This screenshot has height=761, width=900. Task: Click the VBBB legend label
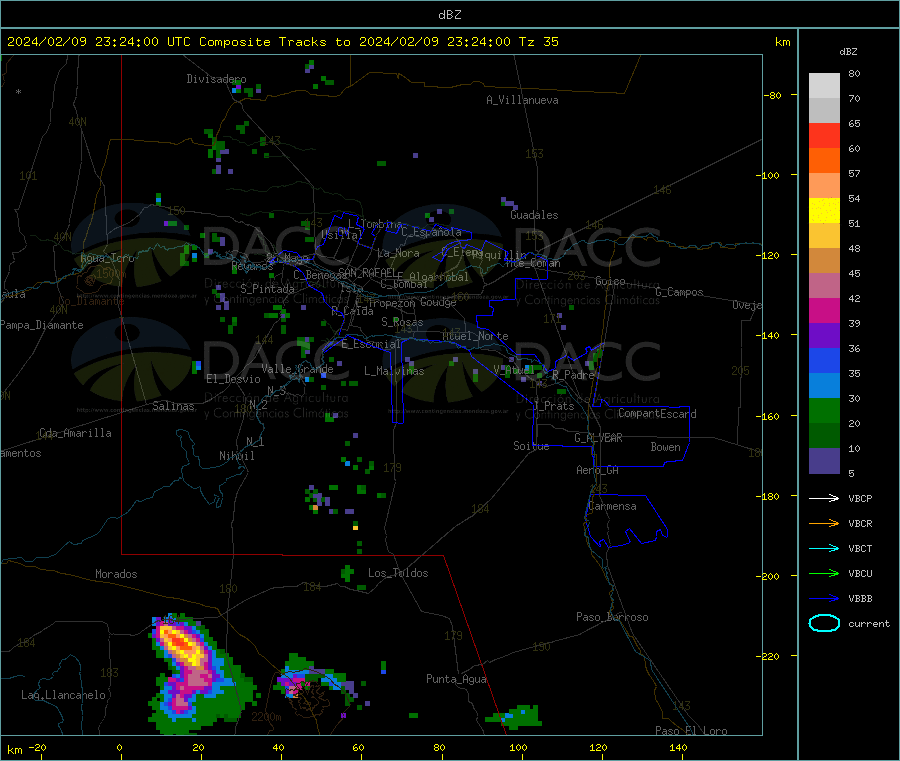tap(860, 599)
